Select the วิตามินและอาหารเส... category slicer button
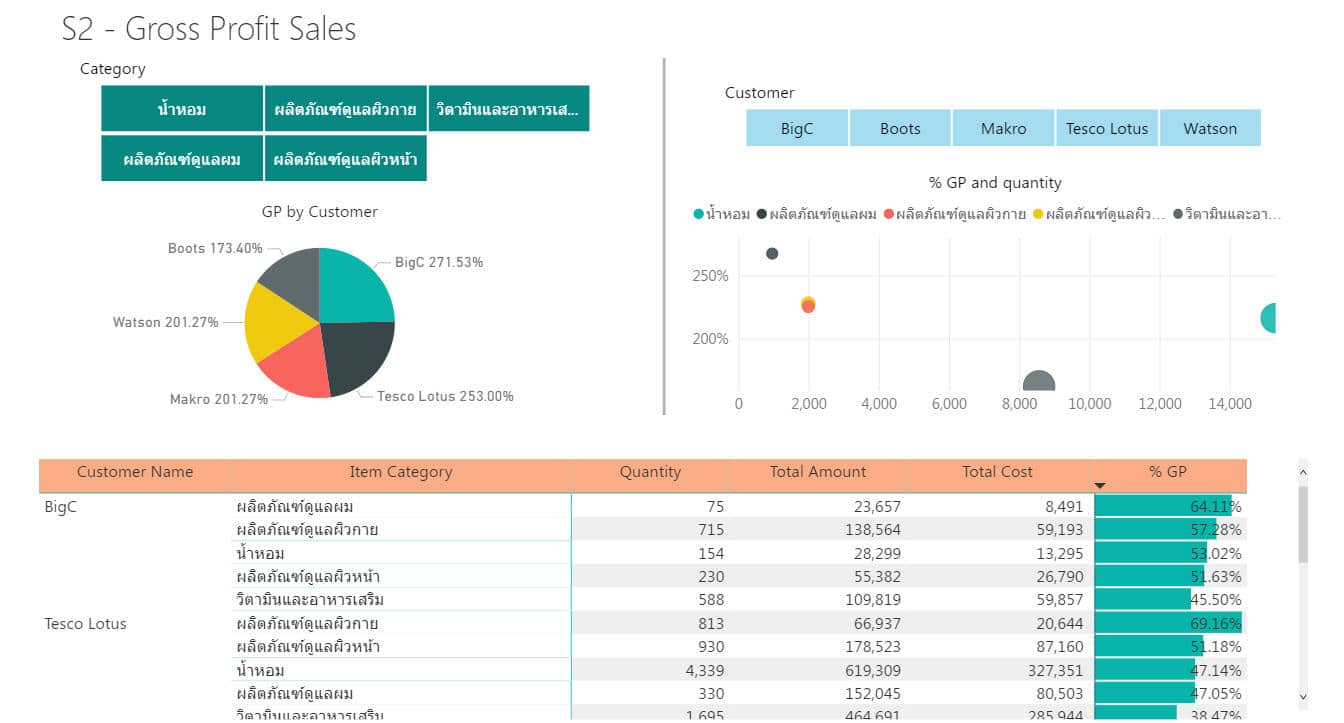This screenshot has width=1344, height=723. coord(508,109)
